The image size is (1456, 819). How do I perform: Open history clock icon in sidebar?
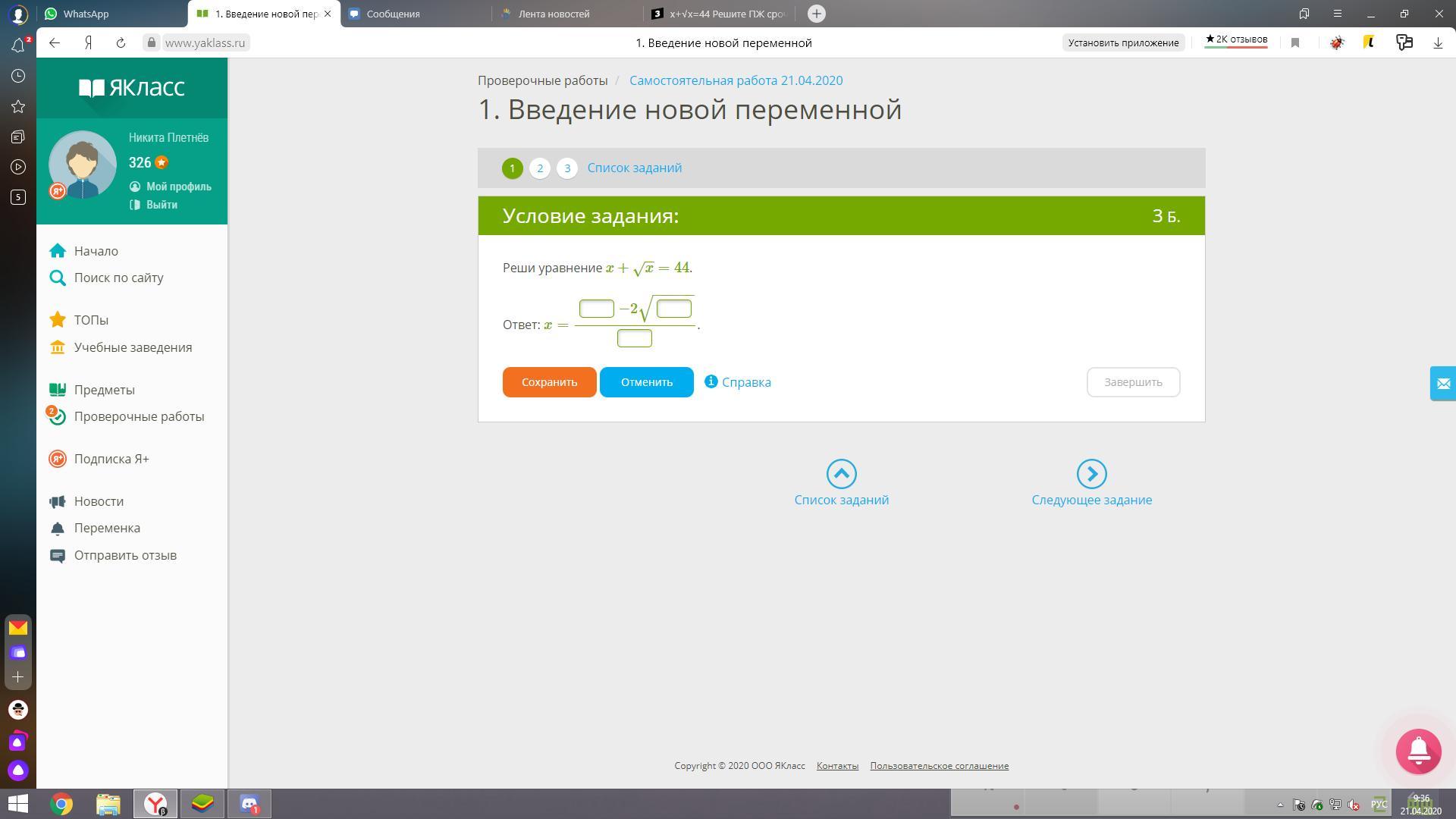[x=18, y=76]
